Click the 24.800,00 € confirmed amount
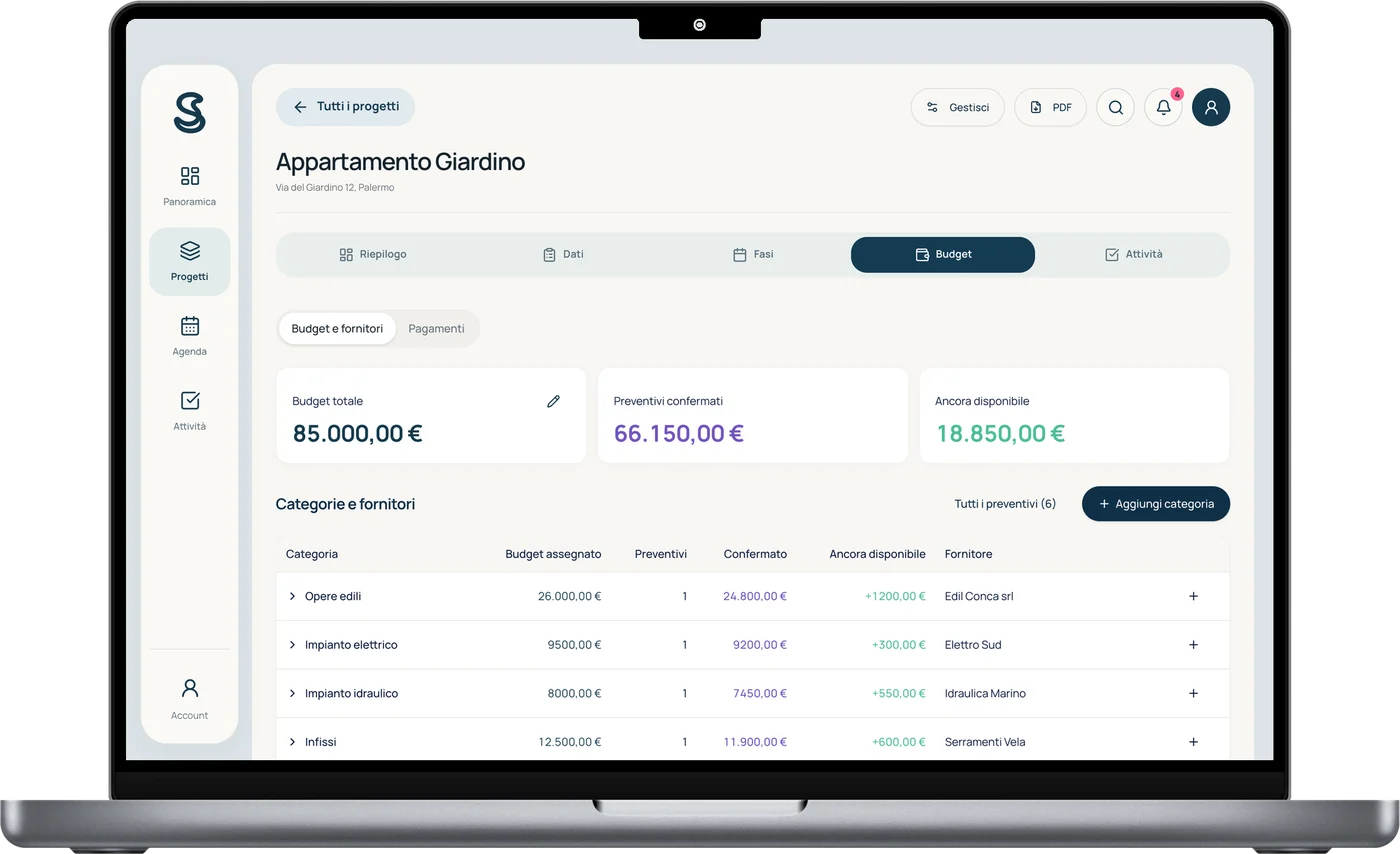Screen dimensions: 1400x854 click(755, 596)
